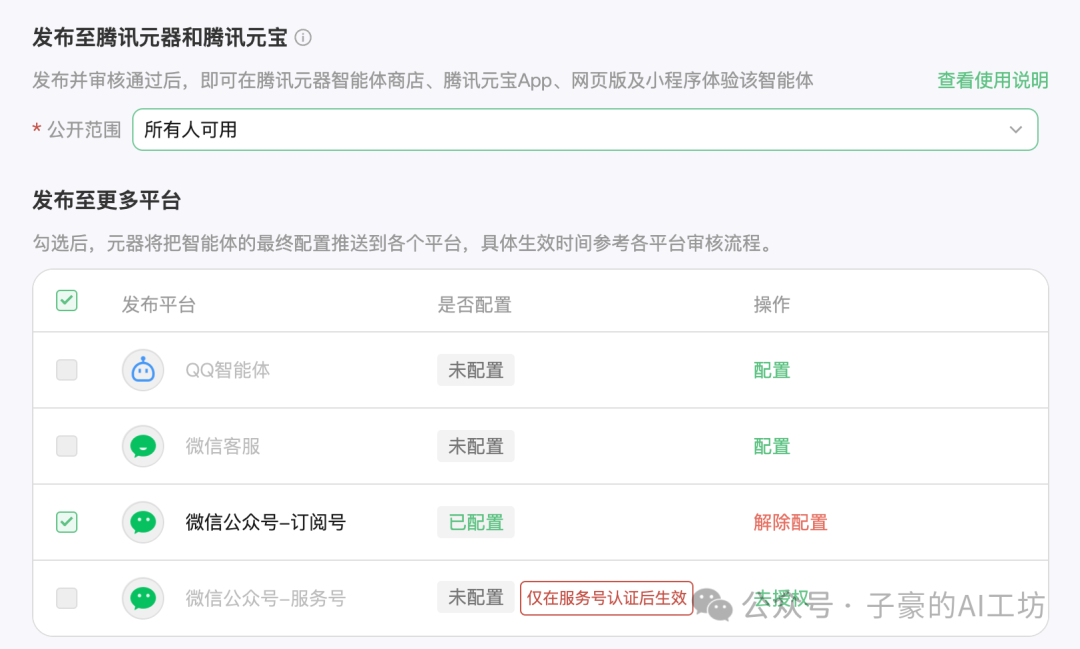
Task: Click the 已配置 status tag for 订阅号
Action: (475, 522)
